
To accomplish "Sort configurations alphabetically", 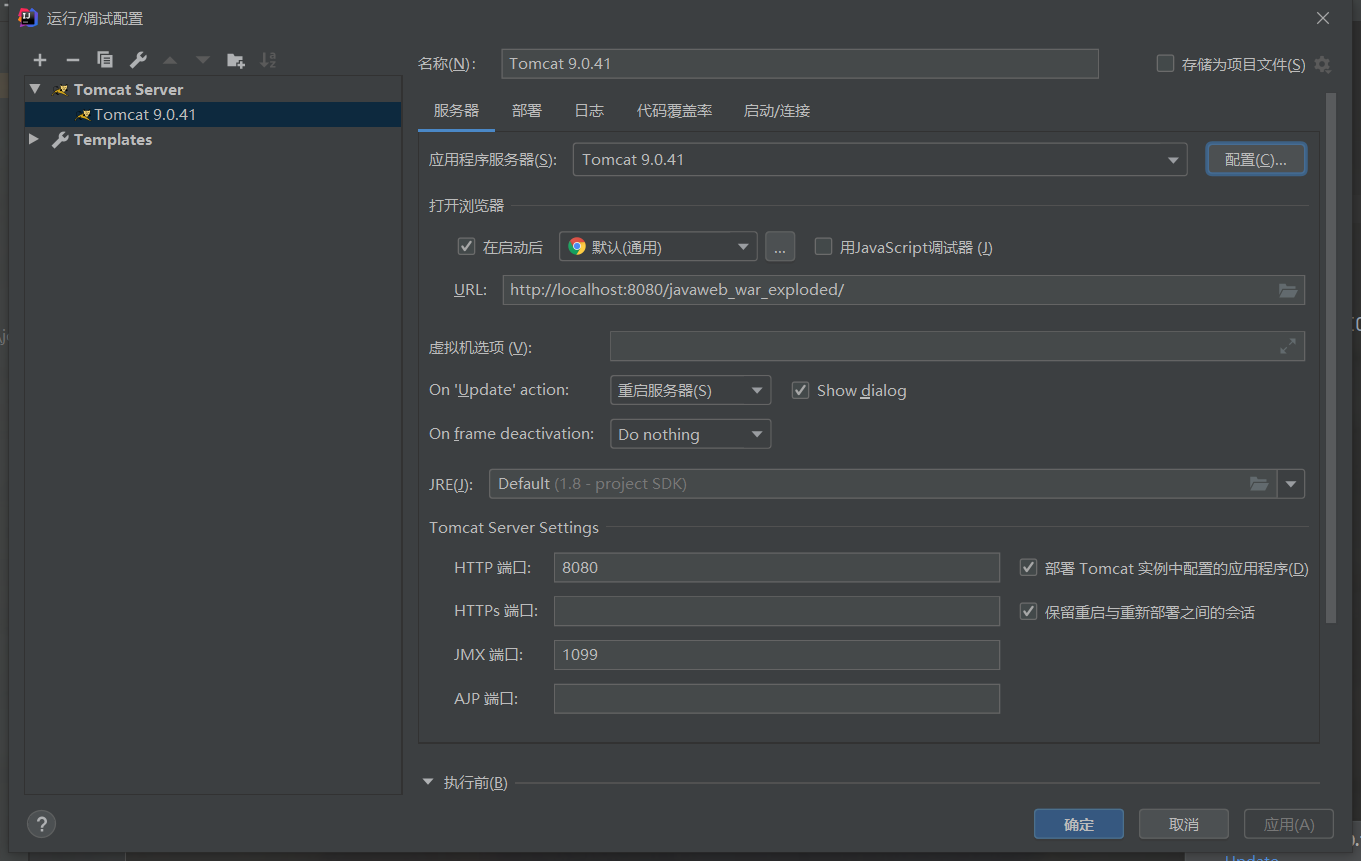I will (268, 60).
